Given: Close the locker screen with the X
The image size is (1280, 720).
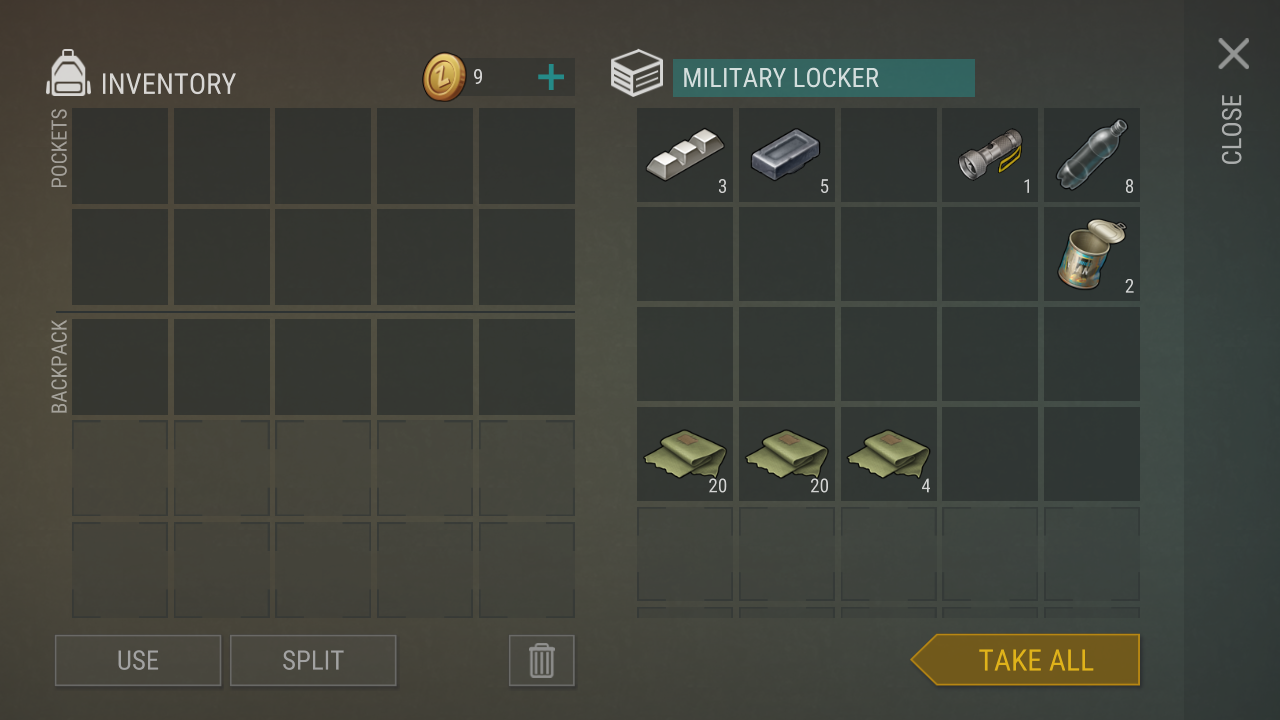Looking at the screenshot, I should pyautogui.click(x=1233, y=54).
